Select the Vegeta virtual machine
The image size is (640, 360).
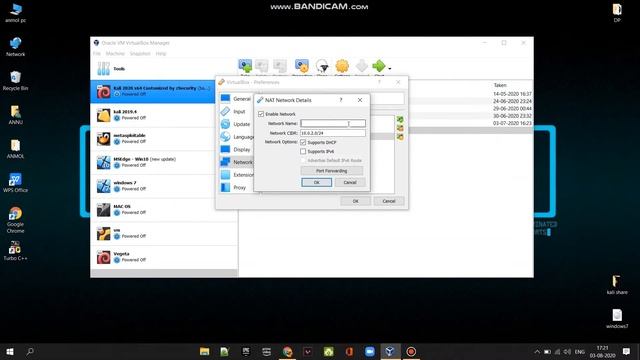coord(164,257)
